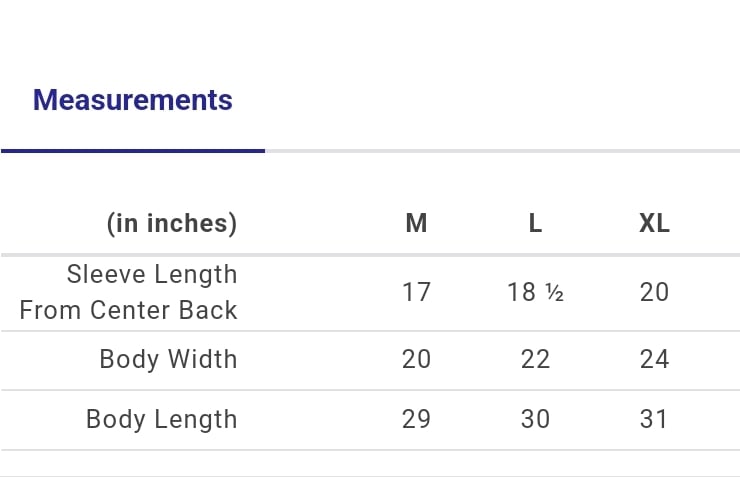Screen dimensions: 740x477
Task: Click the Body Width row label
Action: (168, 360)
